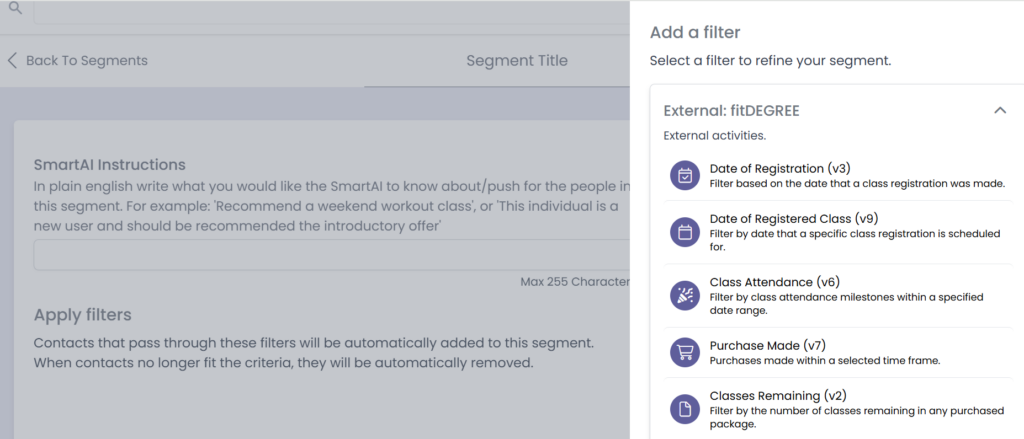Click the shopping cart Purchase Made icon
This screenshot has width=1024, height=439.
(x=685, y=352)
